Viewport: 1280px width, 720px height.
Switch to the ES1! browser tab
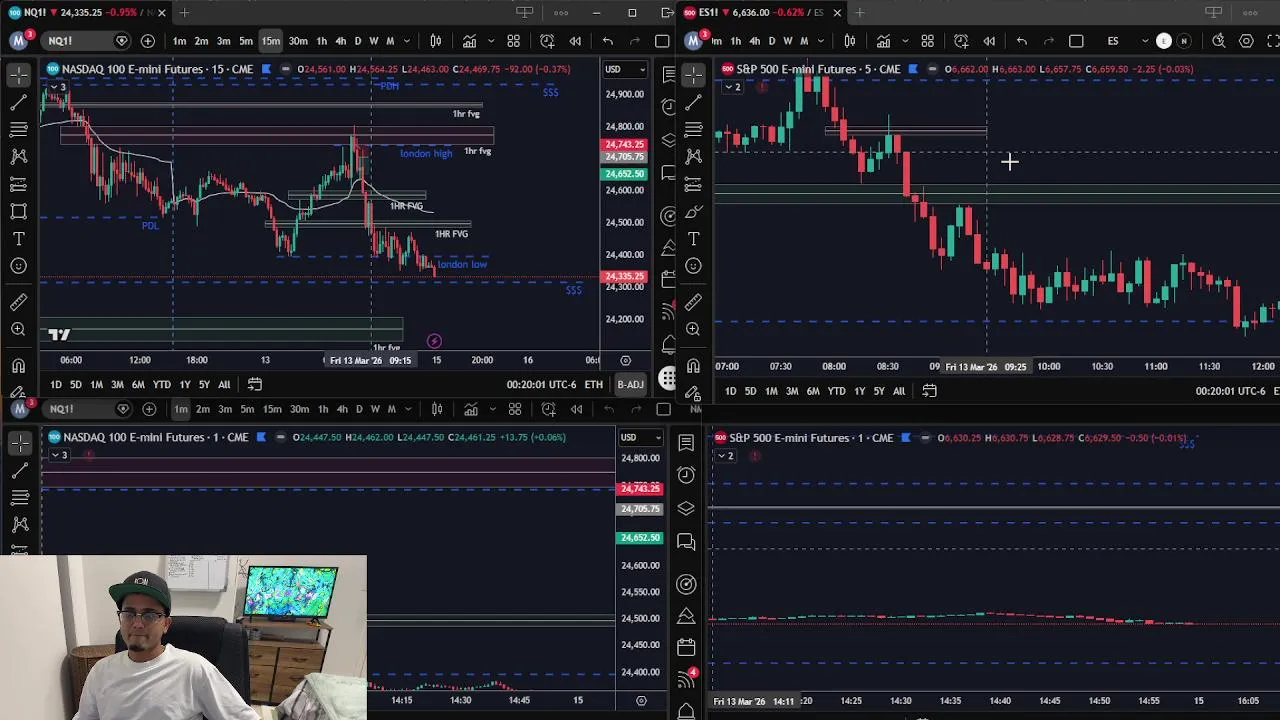pyautogui.click(x=760, y=12)
